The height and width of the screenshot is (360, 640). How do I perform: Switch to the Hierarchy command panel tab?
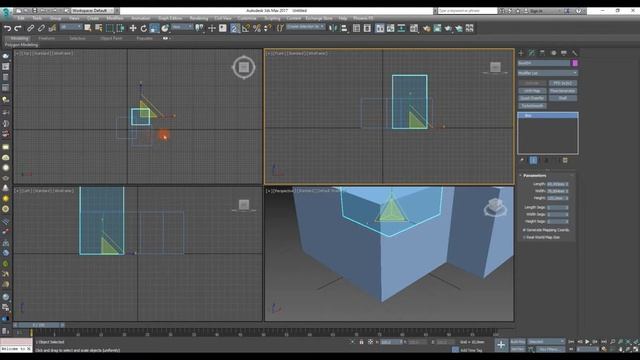pos(542,53)
